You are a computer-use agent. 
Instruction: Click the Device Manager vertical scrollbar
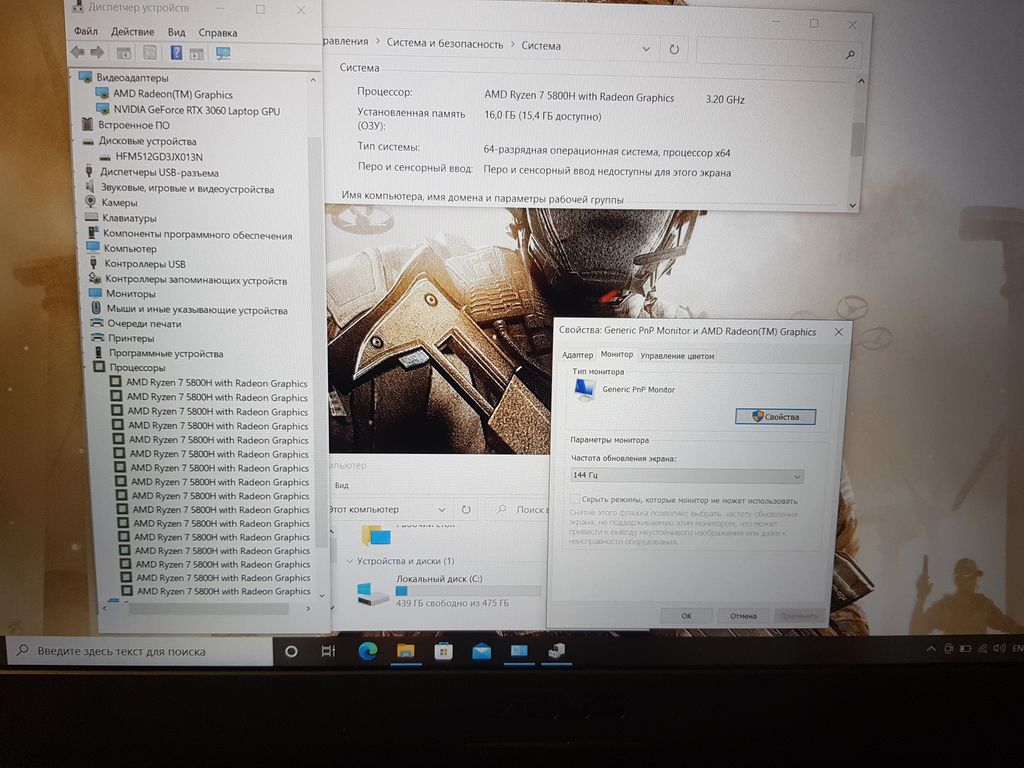click(315, 340)
